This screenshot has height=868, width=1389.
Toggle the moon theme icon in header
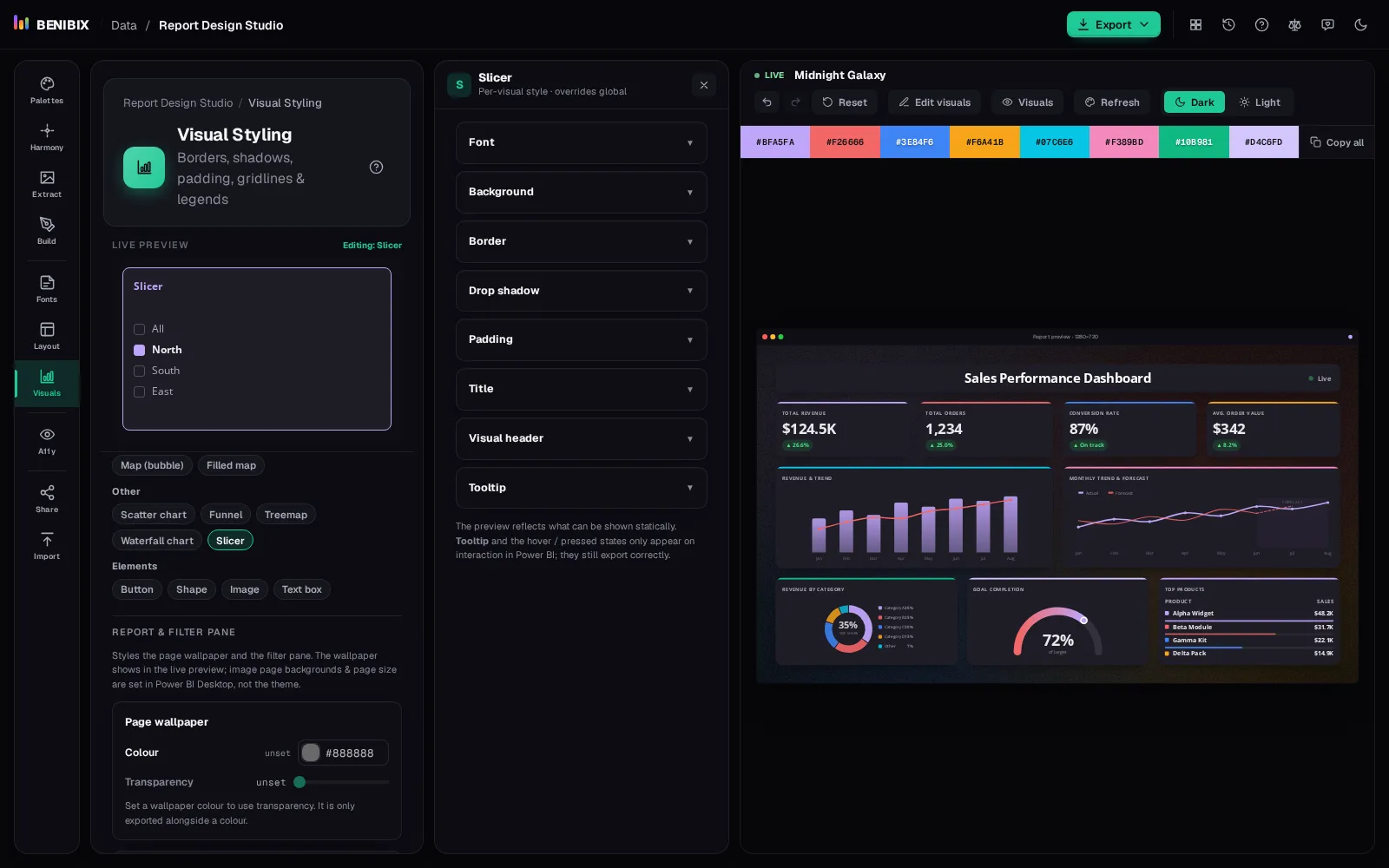point(1360,25)
